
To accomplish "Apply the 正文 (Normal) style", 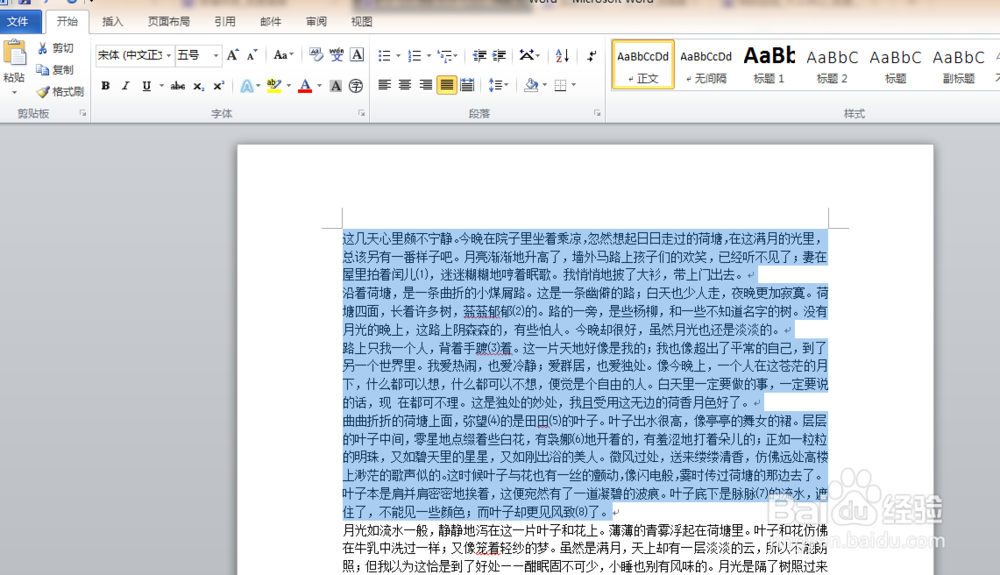I will (643, 64).
